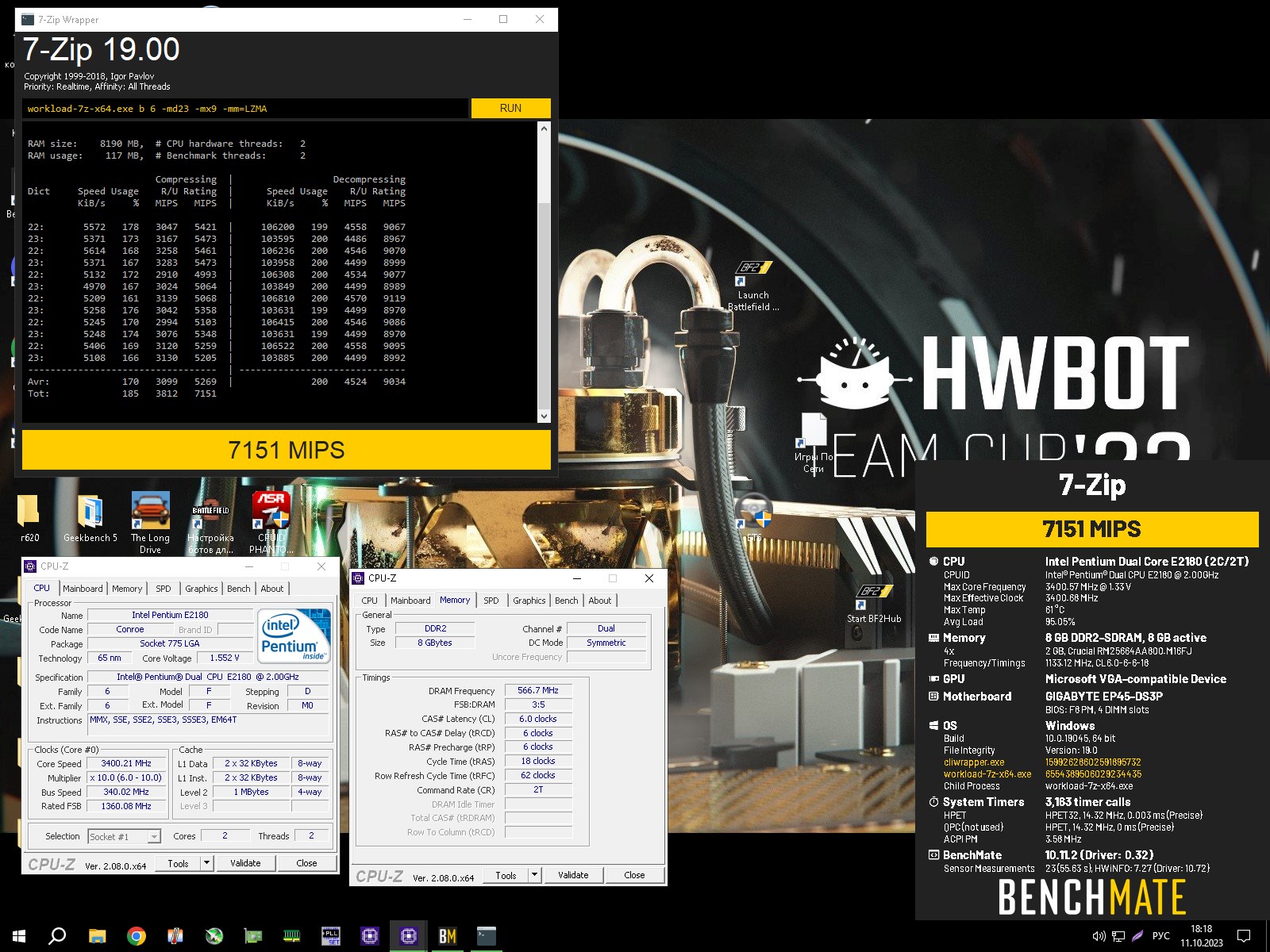Switch to BenchMate (BM) taskbar icon

448,936
